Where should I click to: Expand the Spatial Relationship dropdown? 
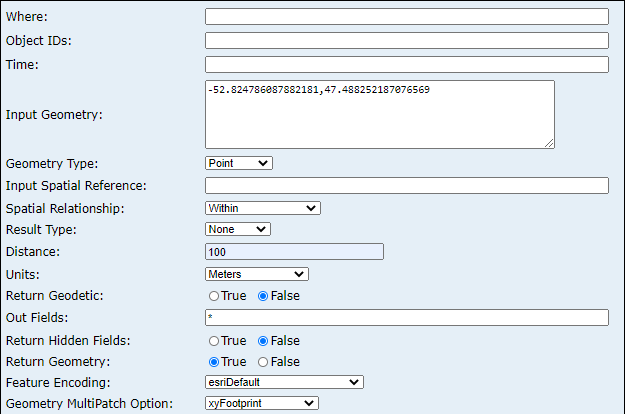coord(262,208)
